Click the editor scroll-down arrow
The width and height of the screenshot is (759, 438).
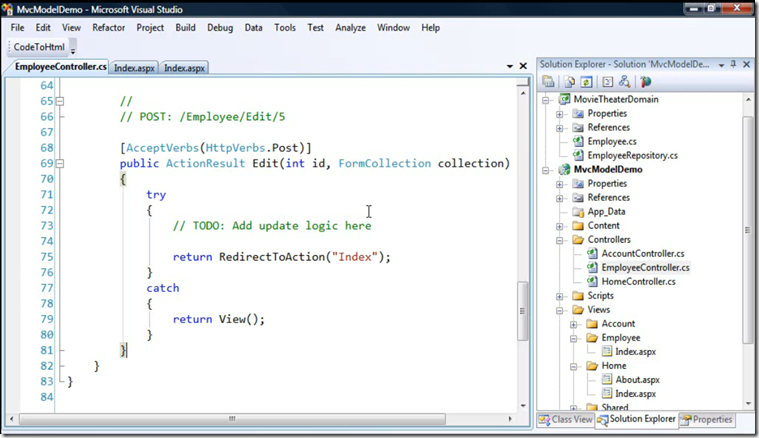click(x=523, y=406)
